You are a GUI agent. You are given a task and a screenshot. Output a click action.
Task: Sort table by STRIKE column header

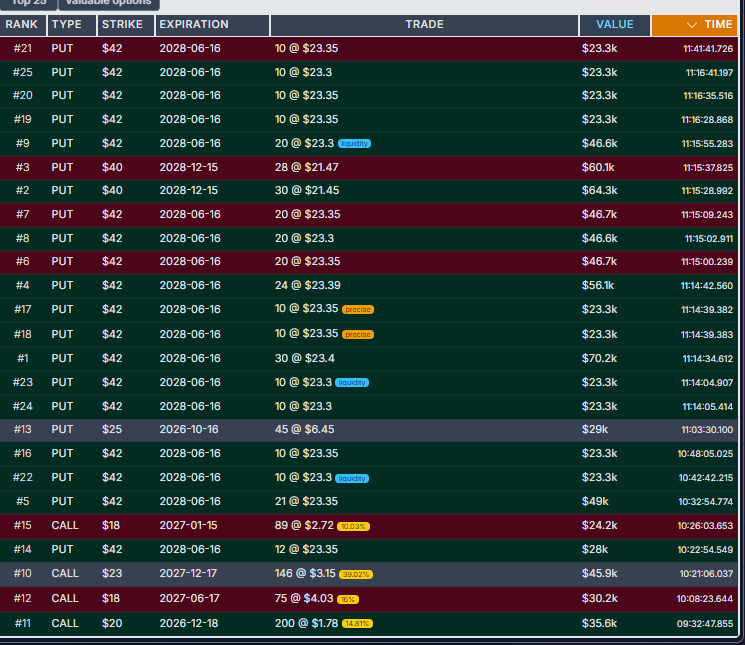(x=125, y=25)
